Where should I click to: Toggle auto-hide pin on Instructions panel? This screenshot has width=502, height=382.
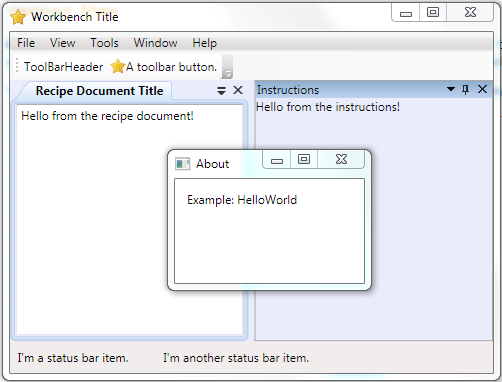coord(466,89)
